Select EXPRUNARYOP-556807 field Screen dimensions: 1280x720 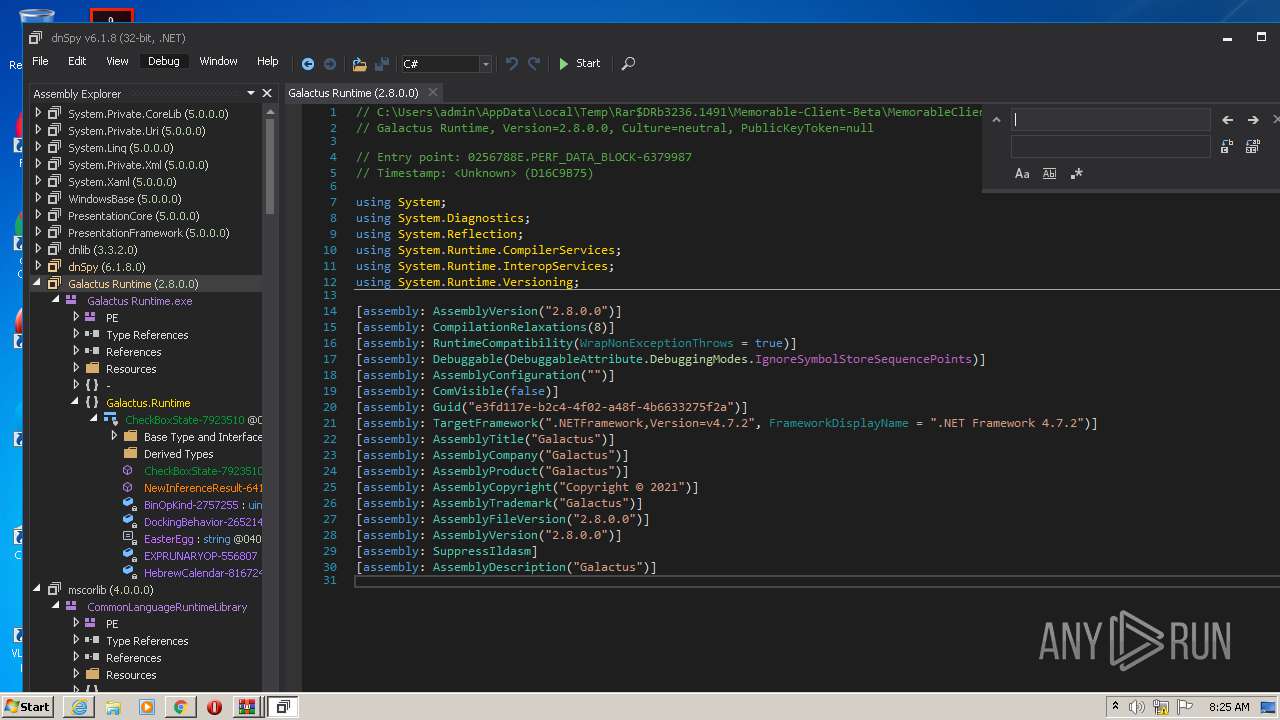tap(201, 556)
